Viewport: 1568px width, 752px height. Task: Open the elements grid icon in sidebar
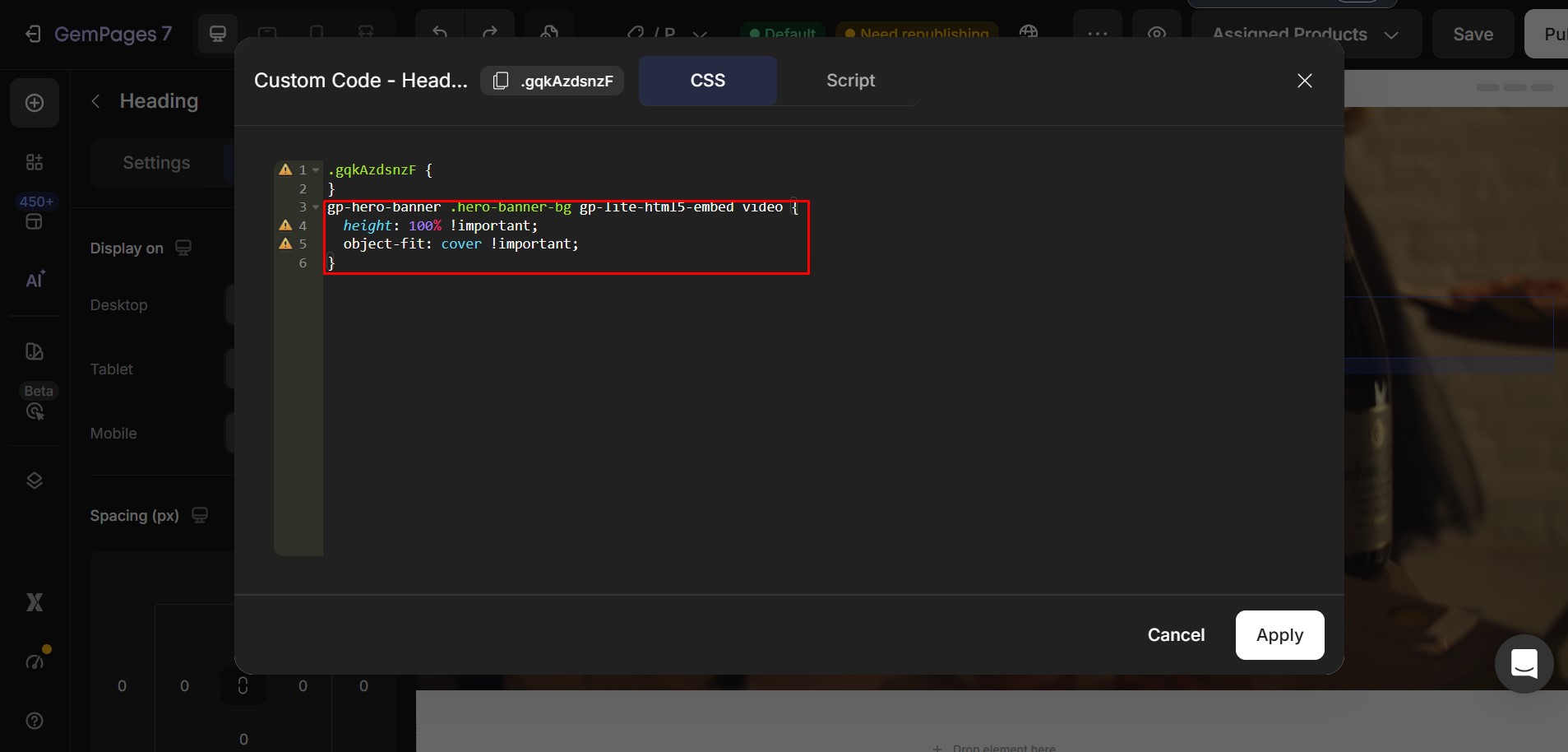pos(35,162)
